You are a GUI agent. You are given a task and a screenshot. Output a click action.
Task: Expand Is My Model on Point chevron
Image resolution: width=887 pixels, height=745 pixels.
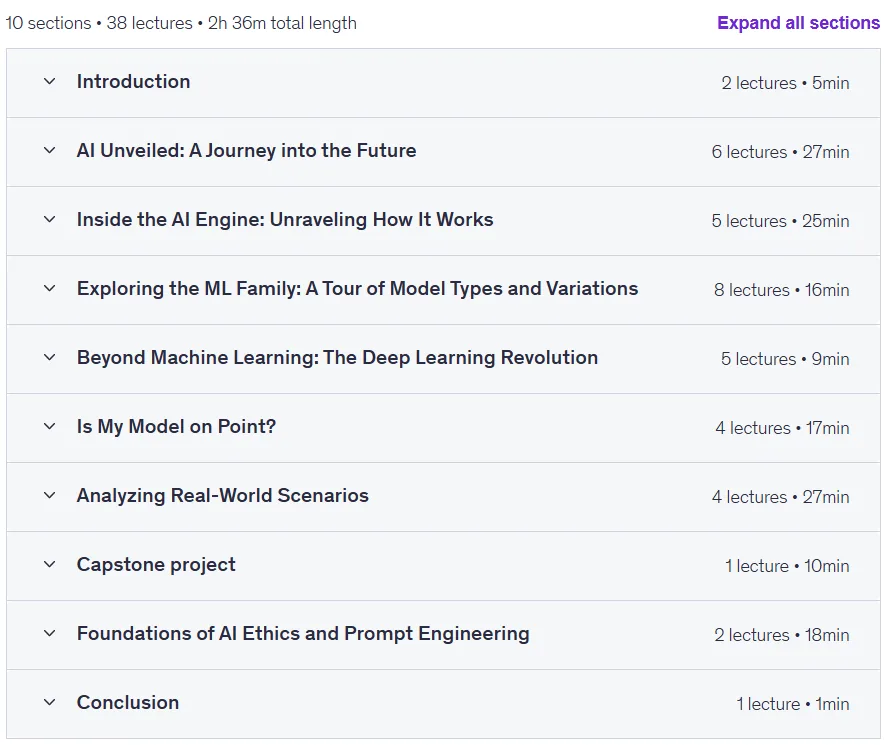point(50,427)
